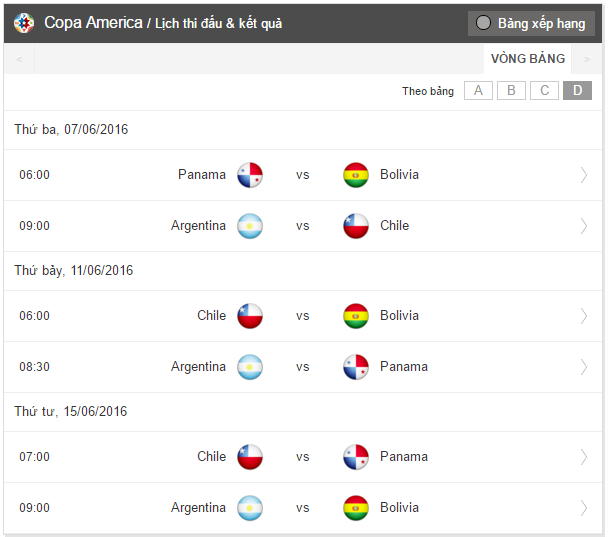Click Chile flag in the Argentina vs Chile match
This screenshot has width=612, height=537.
click(x=356, y=226)
